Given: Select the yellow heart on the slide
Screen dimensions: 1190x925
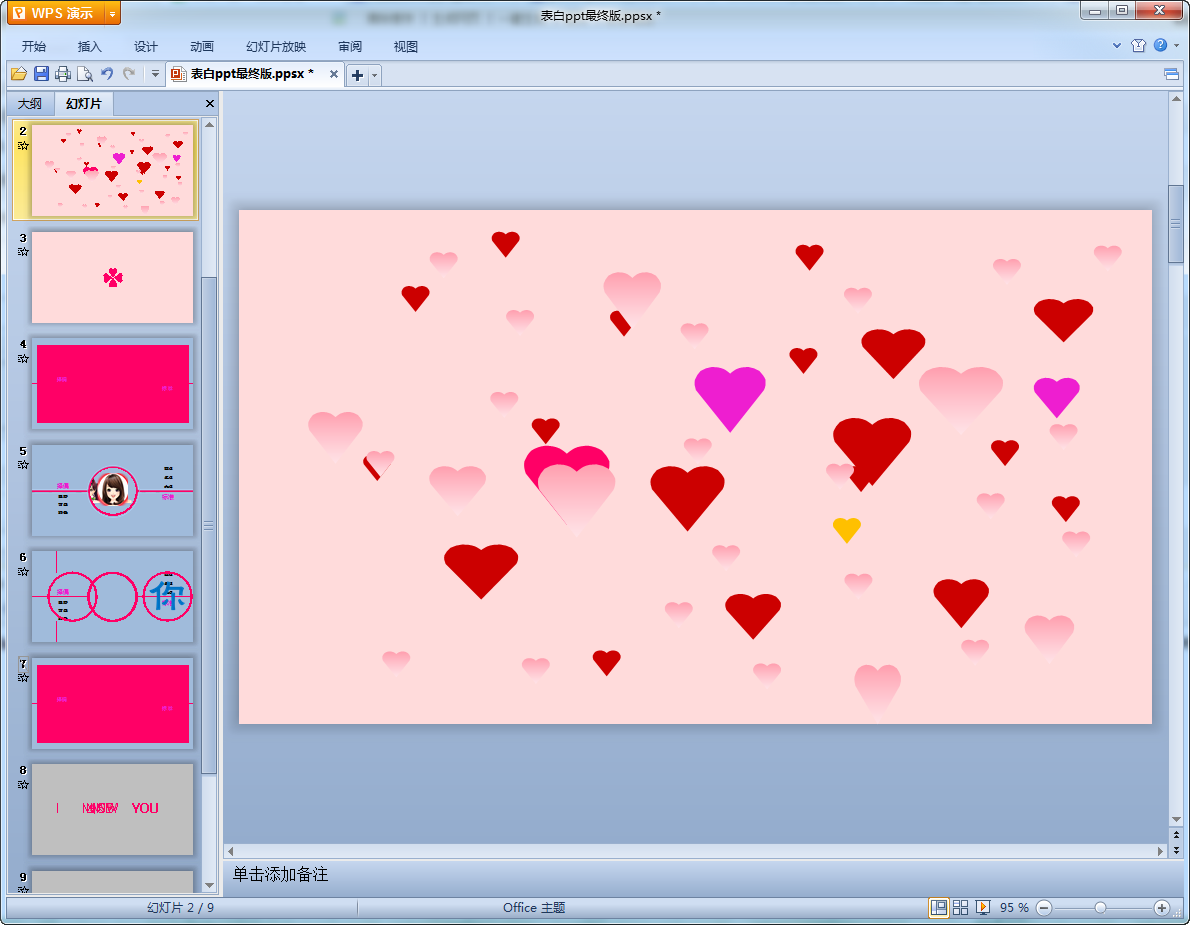Looking at the screenshot, I should tap(846, 529).
